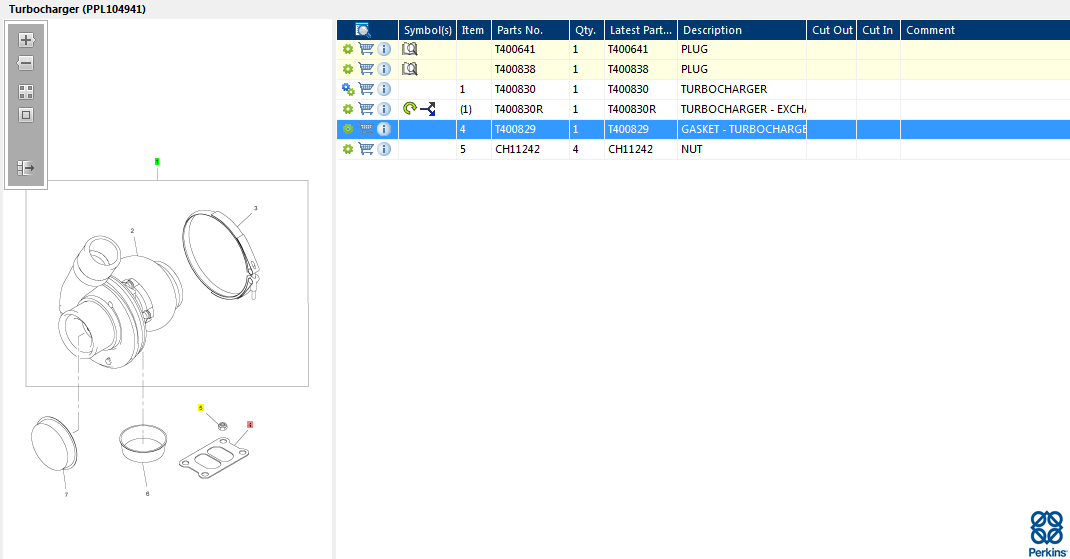Click the gasket drawing in diagram
Viewport: 1070px width, 559px height.
214,457
